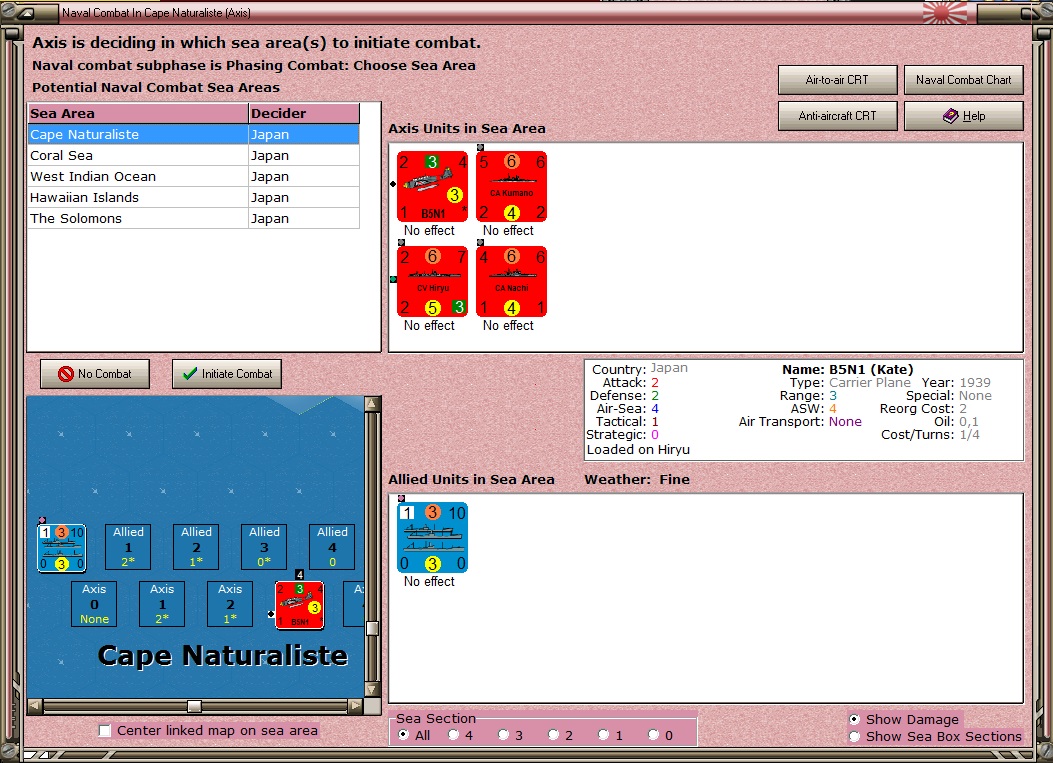Select the Allied convoy unit in Allied units panel
The height and width of the screenshot is (763, 1053).
(432, 537)
